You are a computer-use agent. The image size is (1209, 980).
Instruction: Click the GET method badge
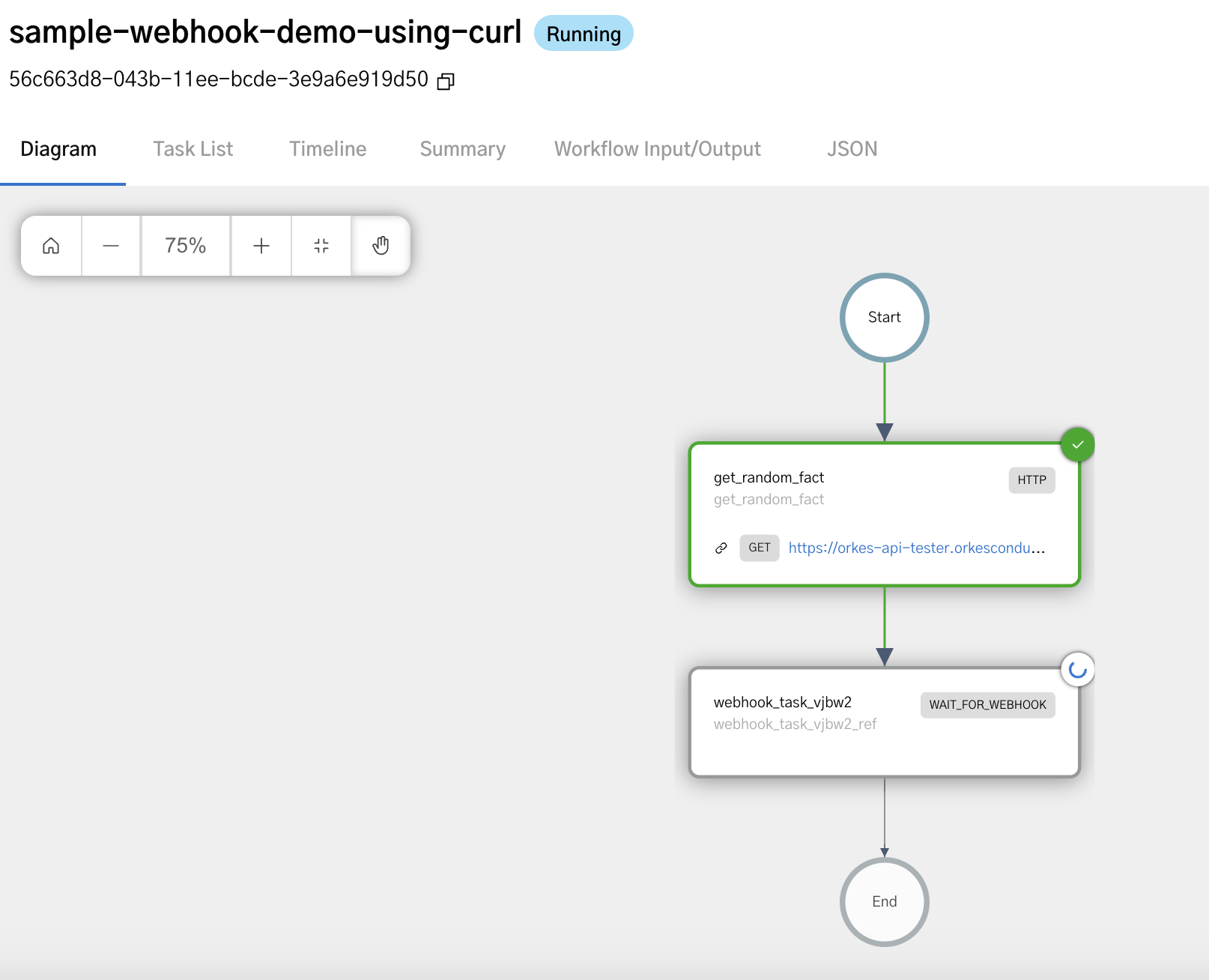coord(759,548)
